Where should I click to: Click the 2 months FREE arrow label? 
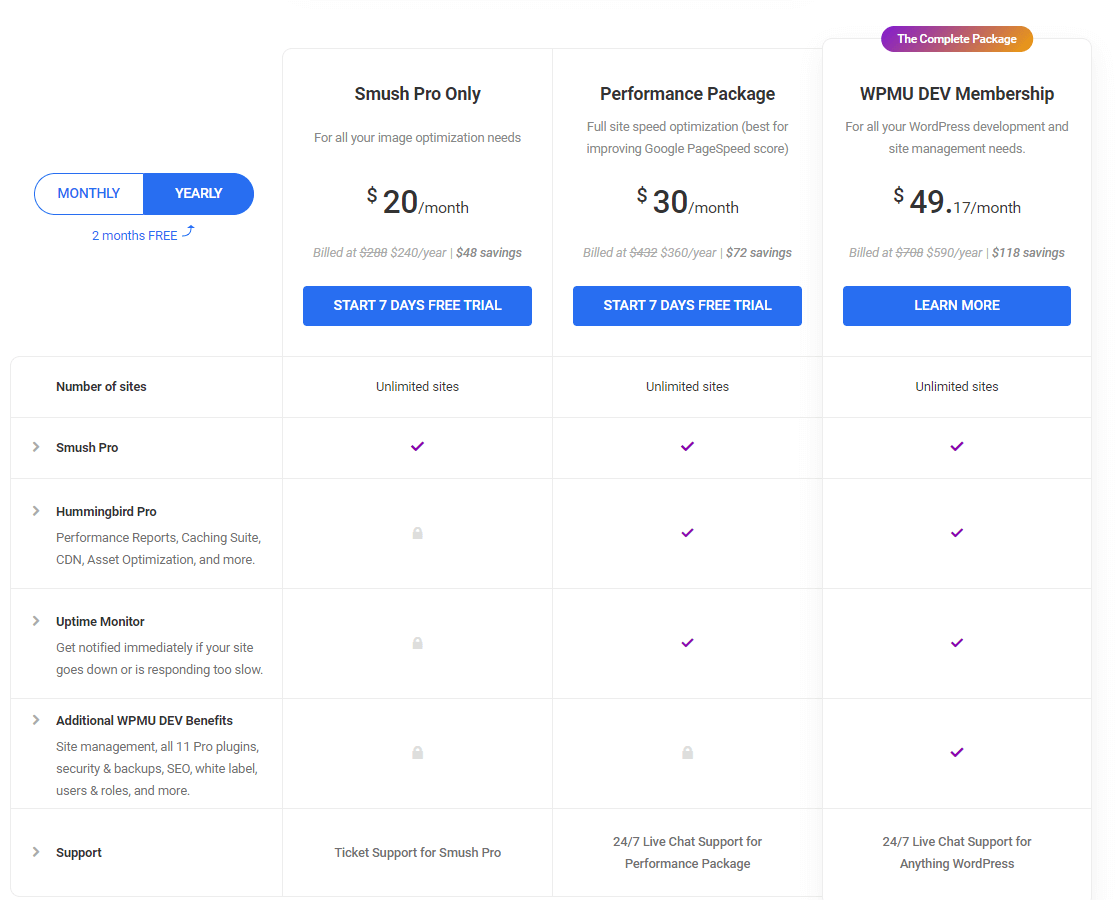143,234
